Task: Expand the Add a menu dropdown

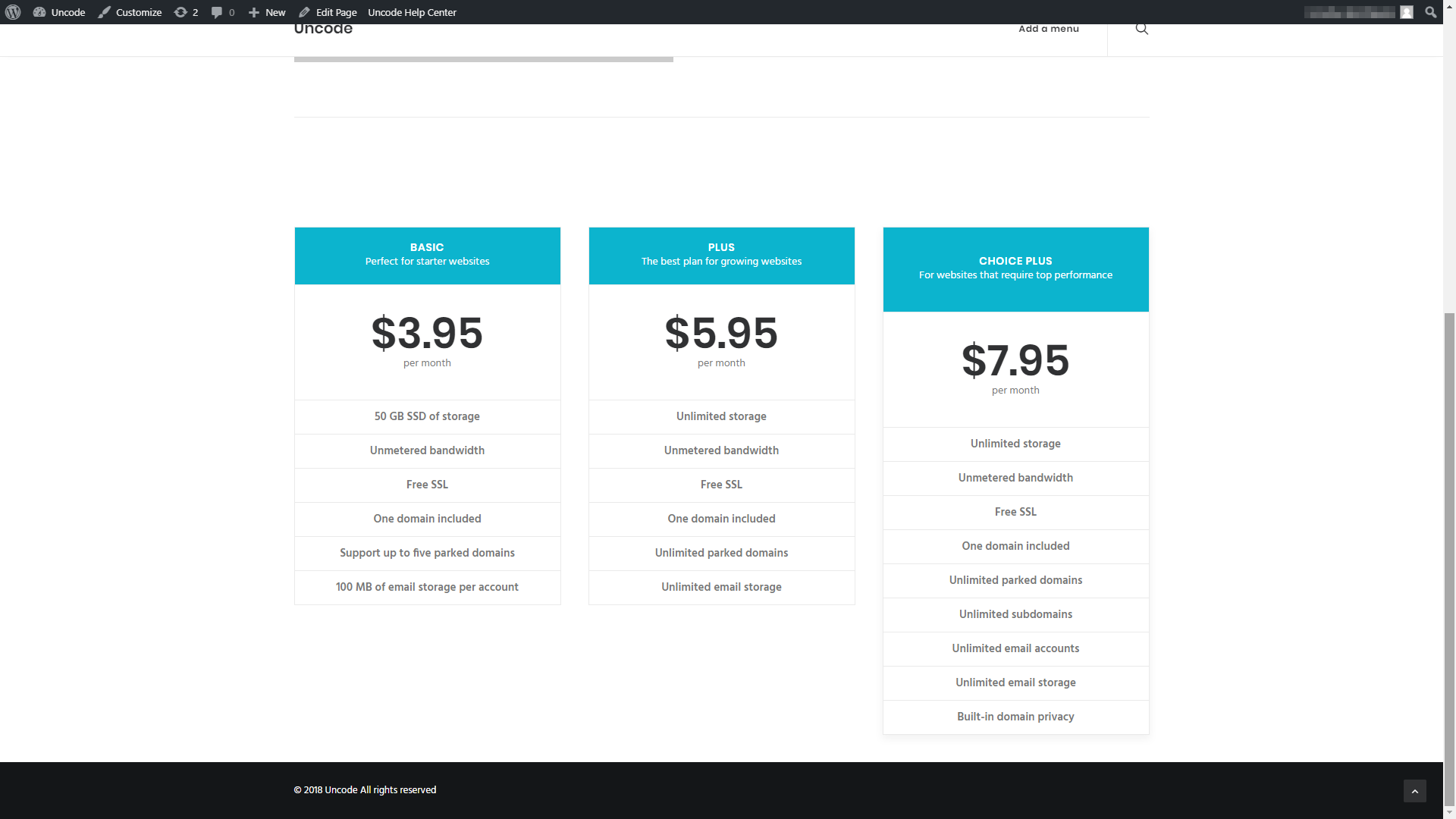Action: coord(1048,27)
